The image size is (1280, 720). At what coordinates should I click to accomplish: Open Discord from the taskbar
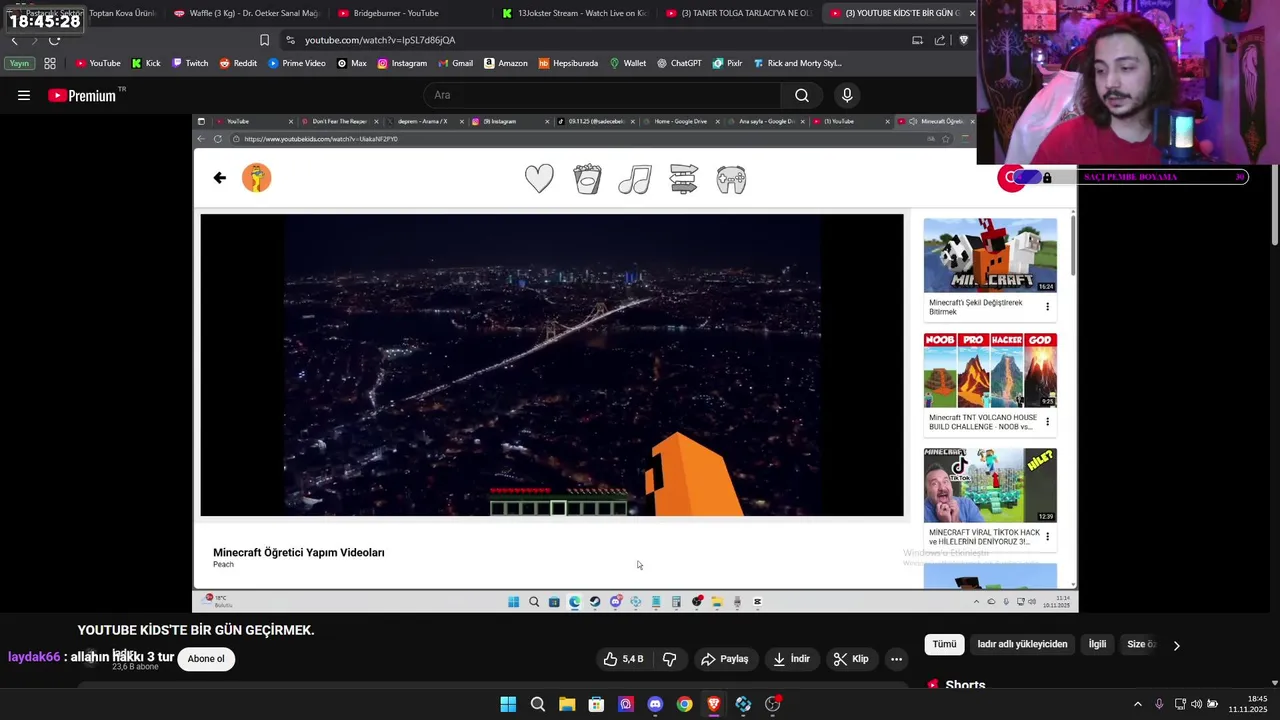(x=655, y=704)
